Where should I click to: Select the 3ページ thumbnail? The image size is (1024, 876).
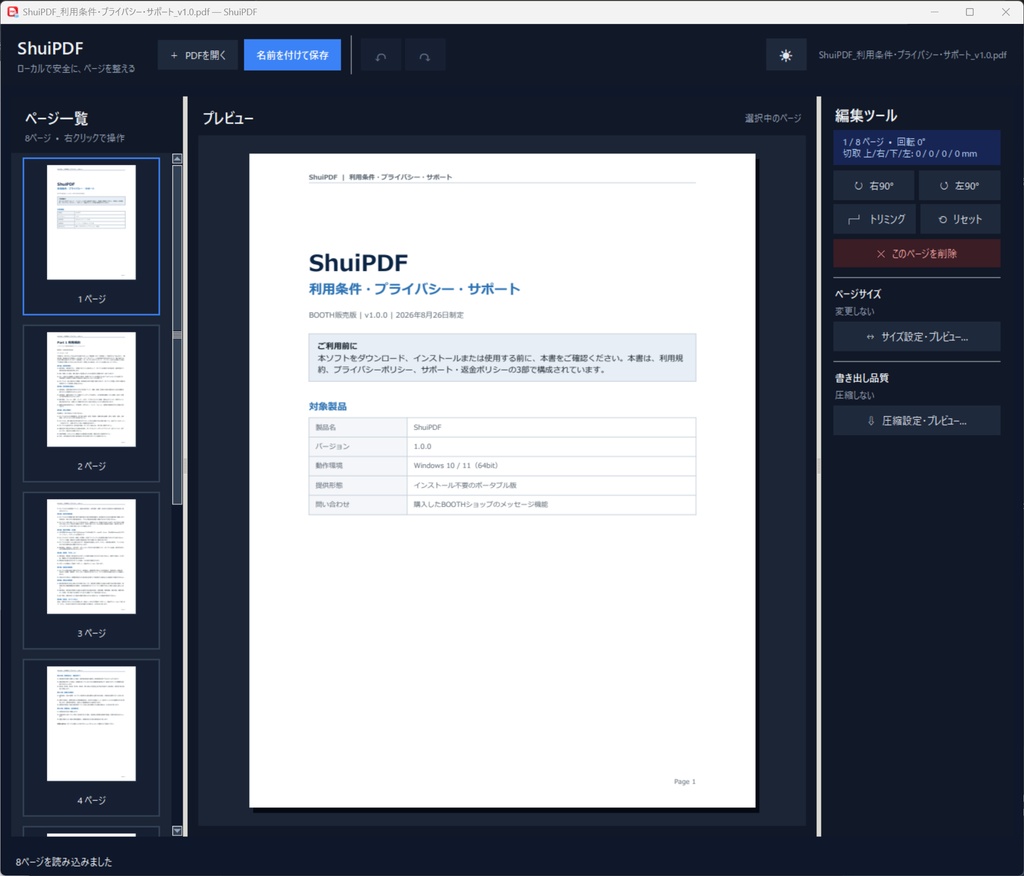tap(91, 570)
